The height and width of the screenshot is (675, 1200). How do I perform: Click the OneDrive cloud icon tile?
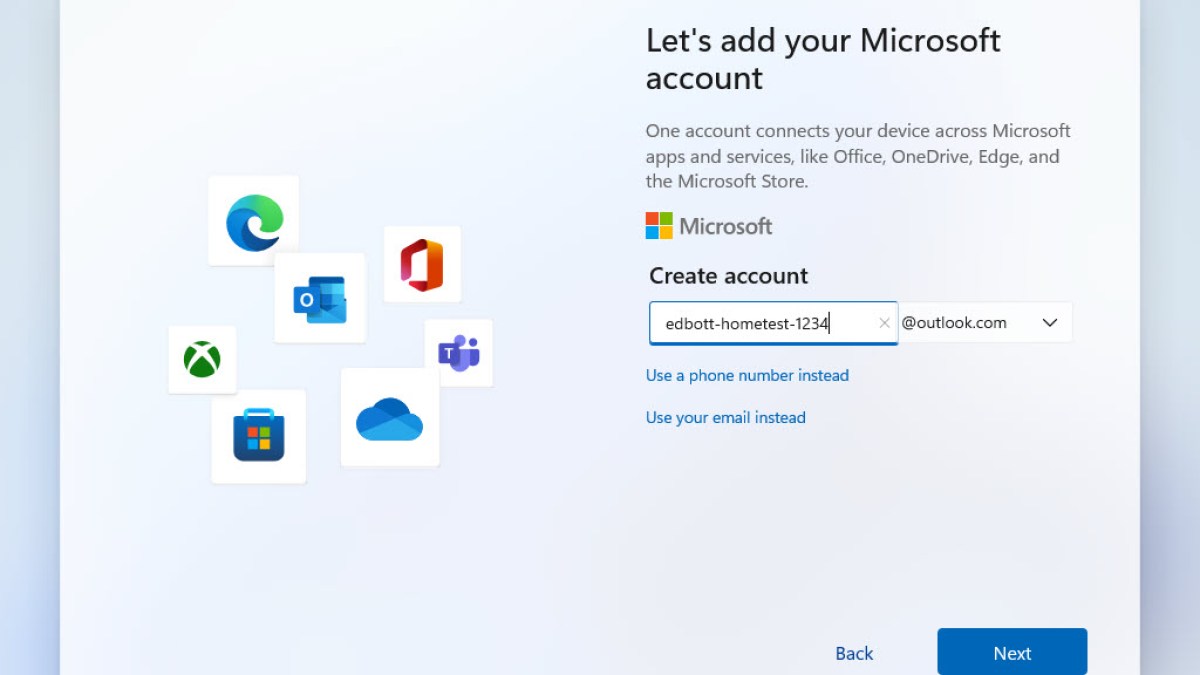click(390, 417)
